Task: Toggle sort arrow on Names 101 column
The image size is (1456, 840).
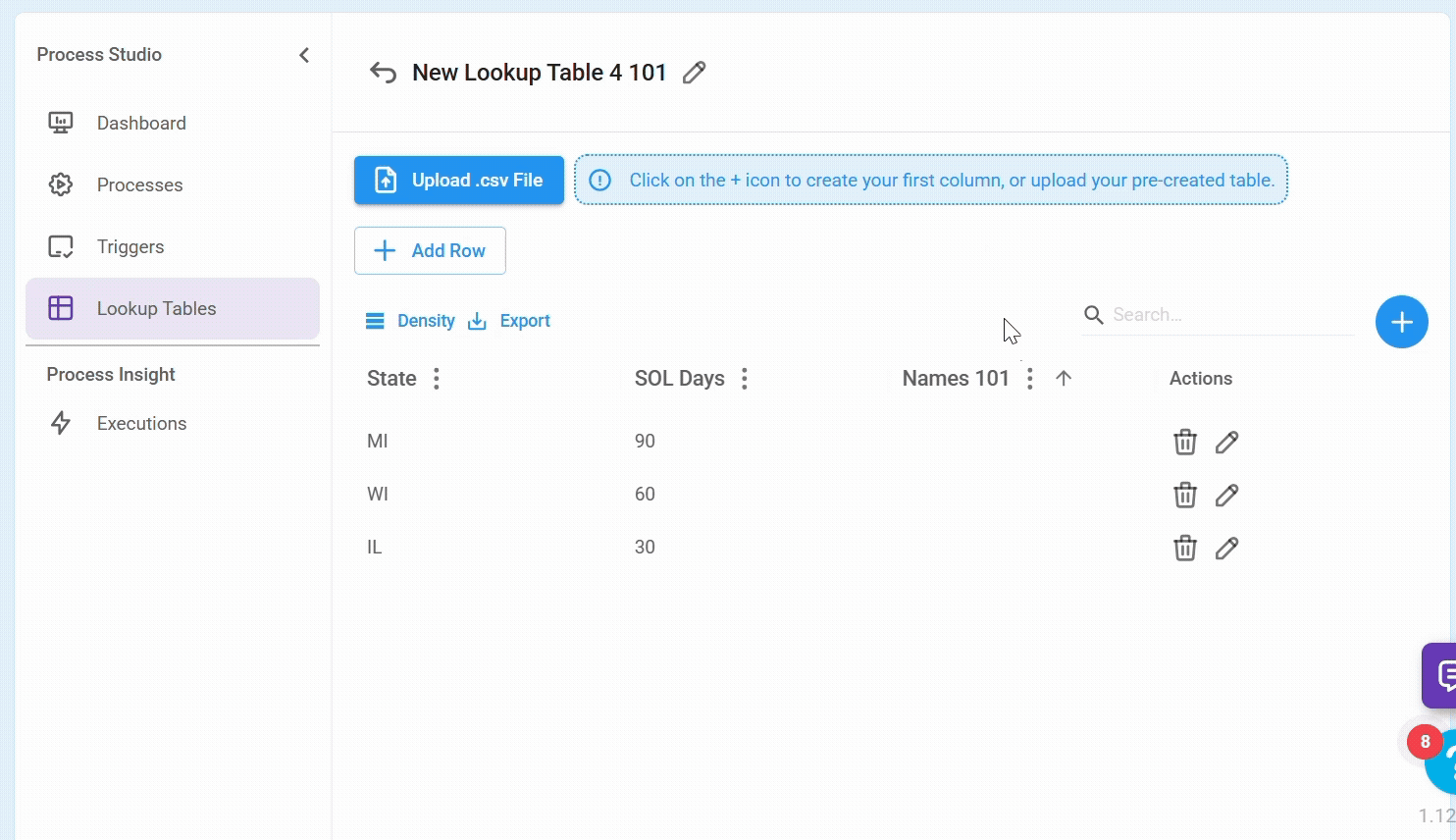Action: [1064, 379]
